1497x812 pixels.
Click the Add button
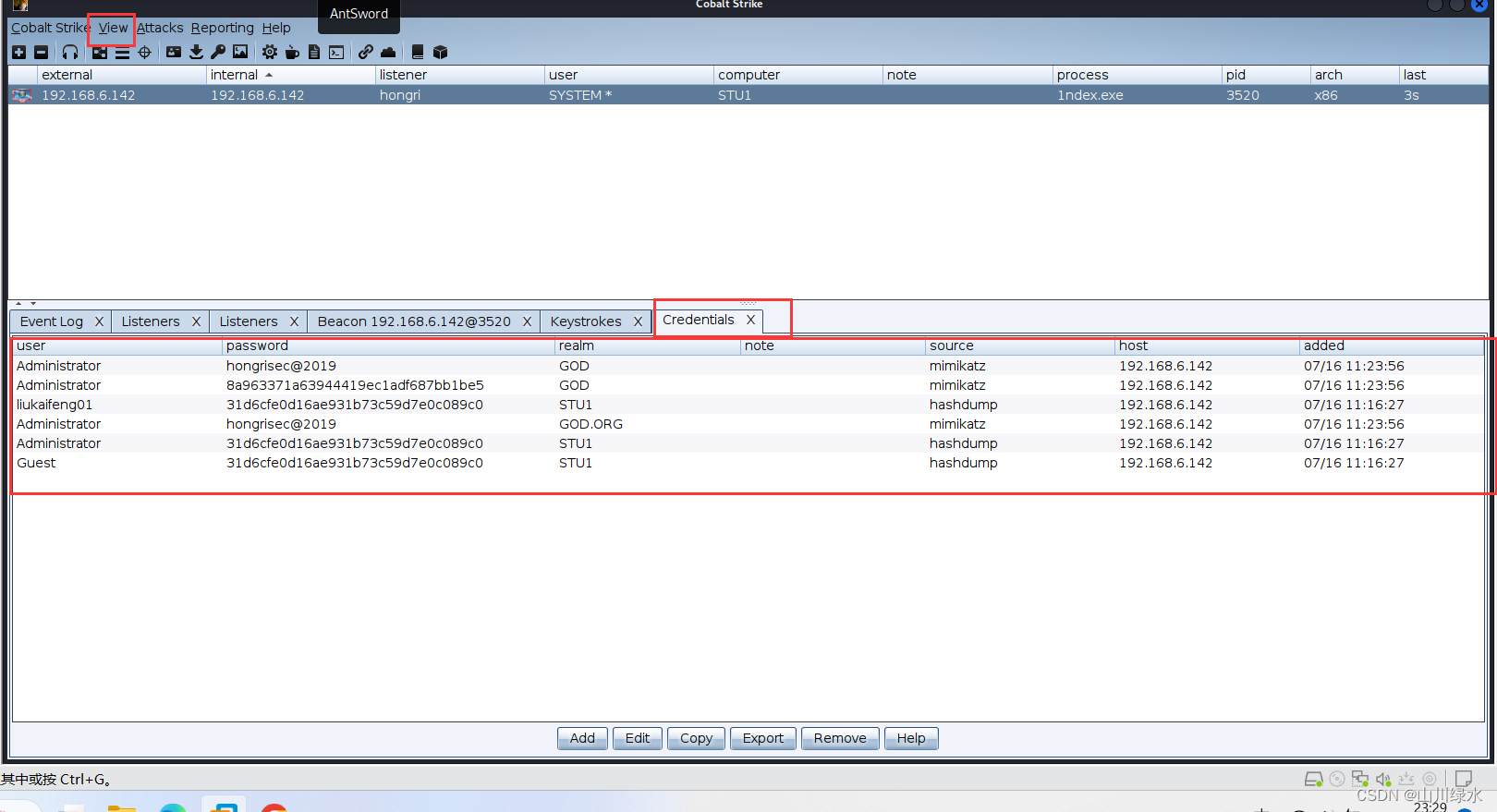(582, 738)
